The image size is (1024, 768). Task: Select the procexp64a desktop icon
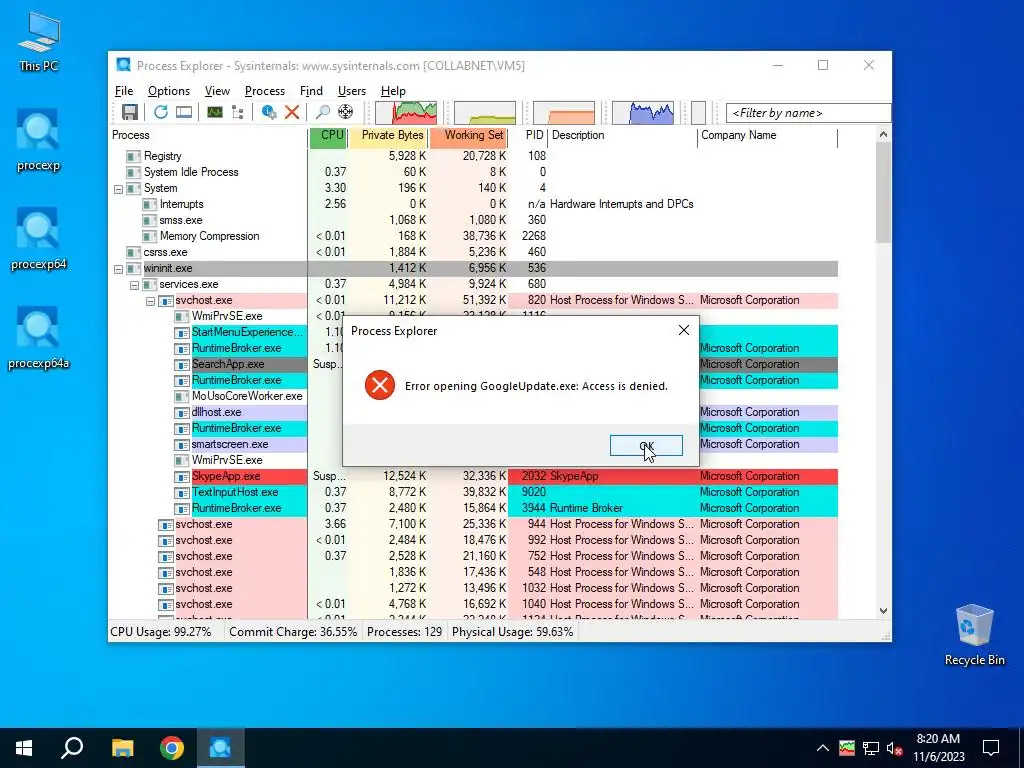[38, 338]
